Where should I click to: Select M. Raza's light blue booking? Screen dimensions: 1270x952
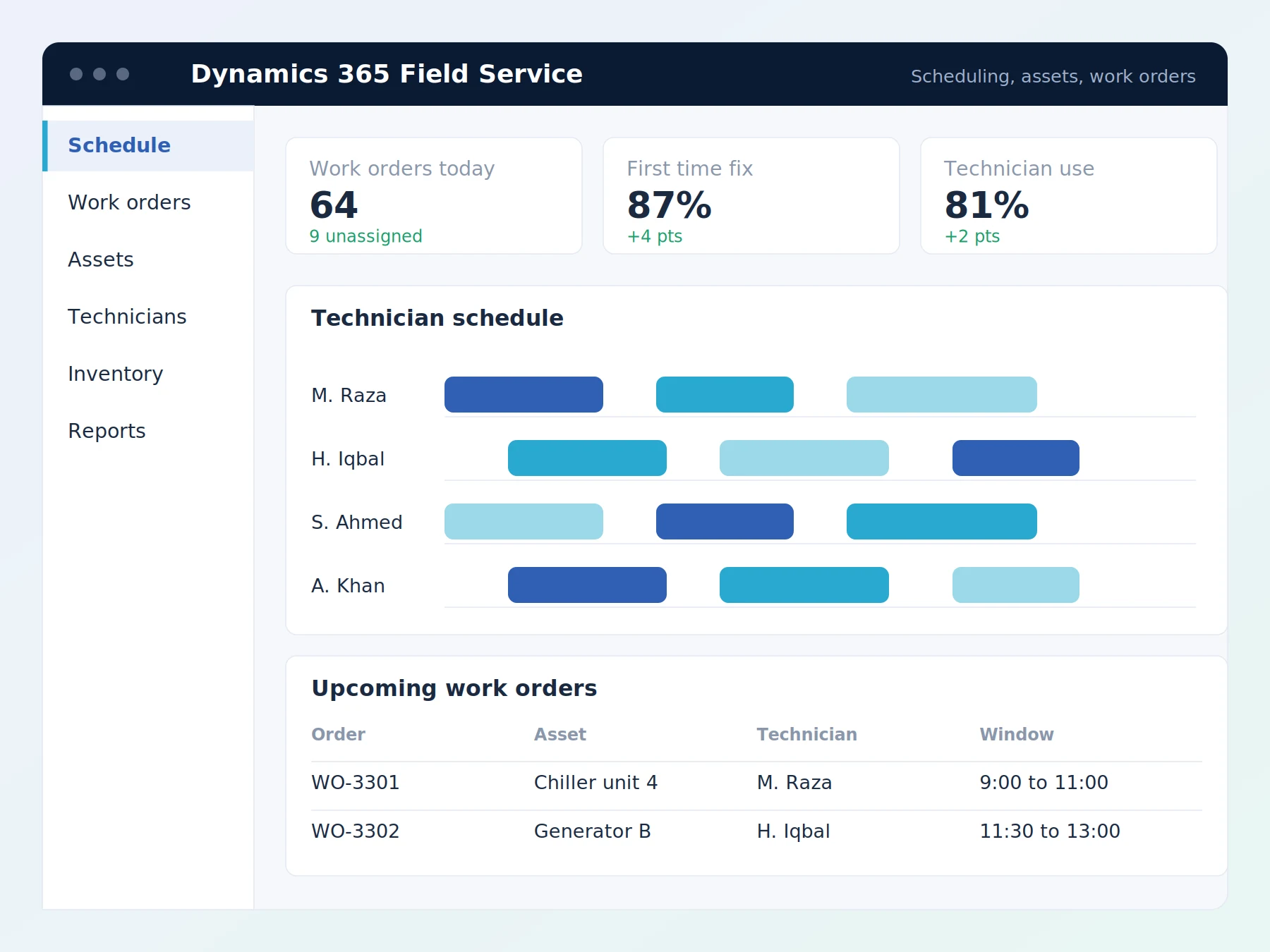coord(942,394)
